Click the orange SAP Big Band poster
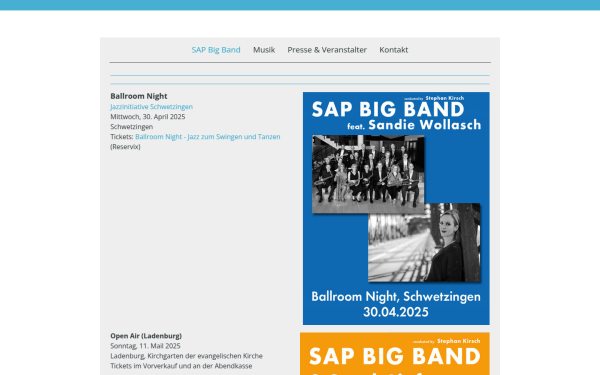This screenshot has width=600, height=375. (x=395, y=354)
